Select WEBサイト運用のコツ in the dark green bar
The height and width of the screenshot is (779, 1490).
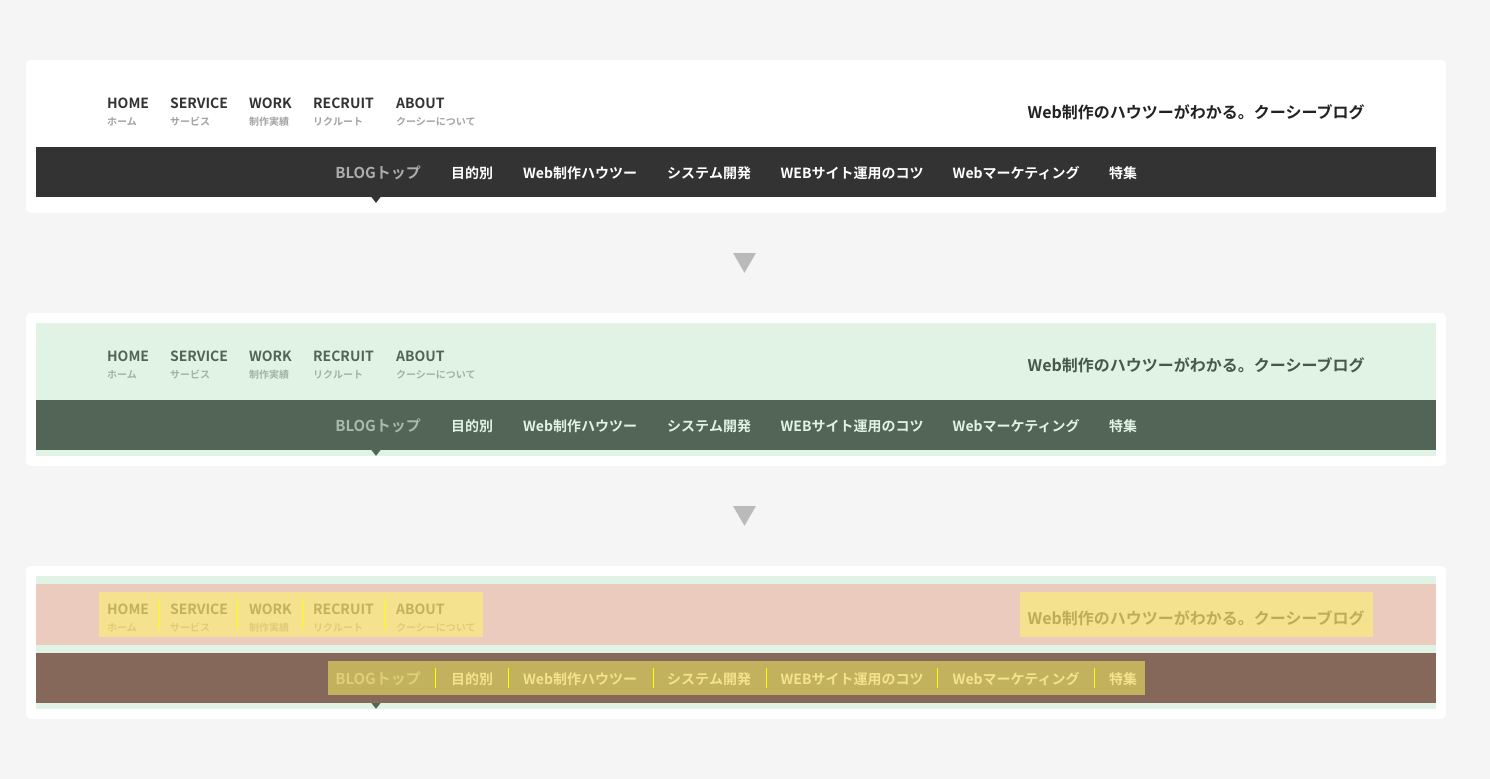pos(852,425)
